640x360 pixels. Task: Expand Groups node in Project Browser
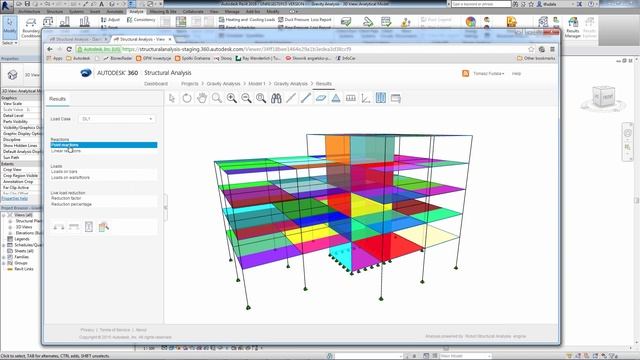4,263
